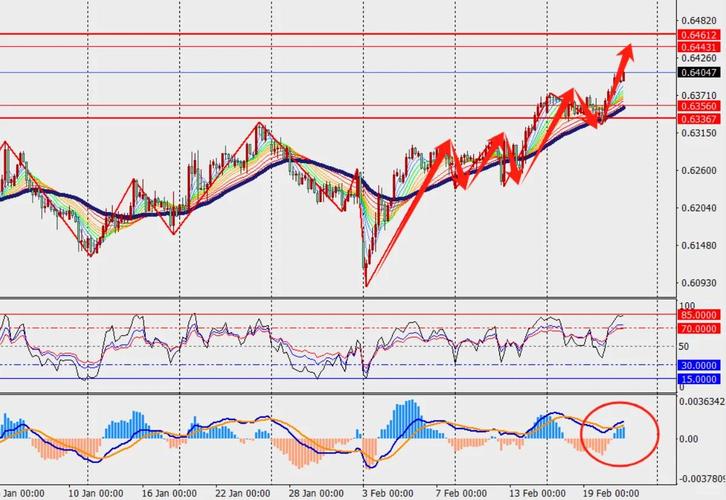
Task: Select the 3 Feb 00:00 date label
Action: (384, 492)
